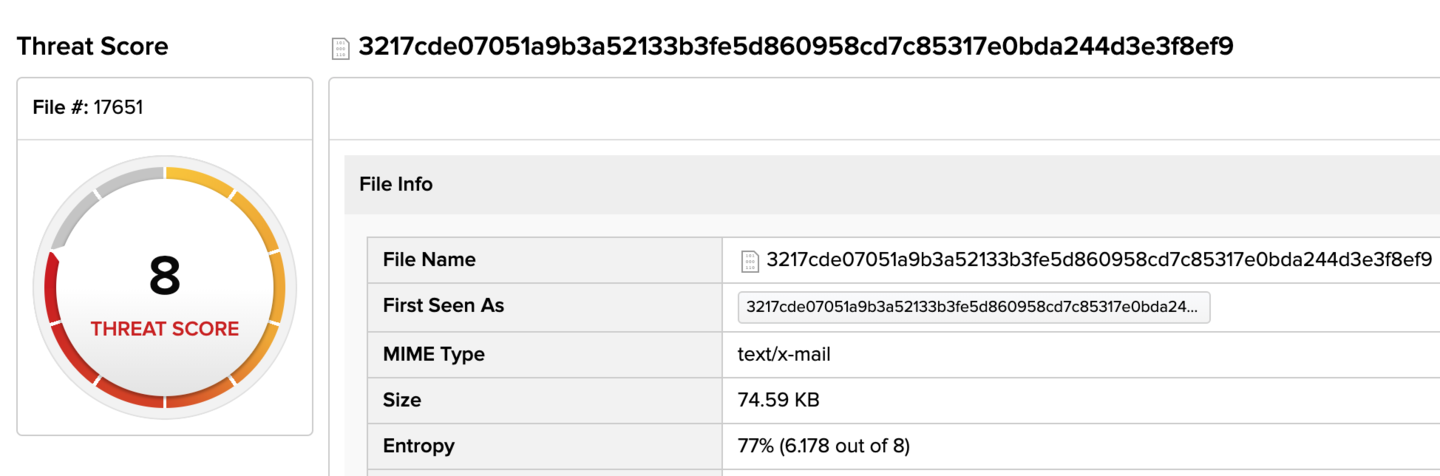1440x476 pixels.
Task: Click the File #: 17651 label
Action: tap(88, 108)
